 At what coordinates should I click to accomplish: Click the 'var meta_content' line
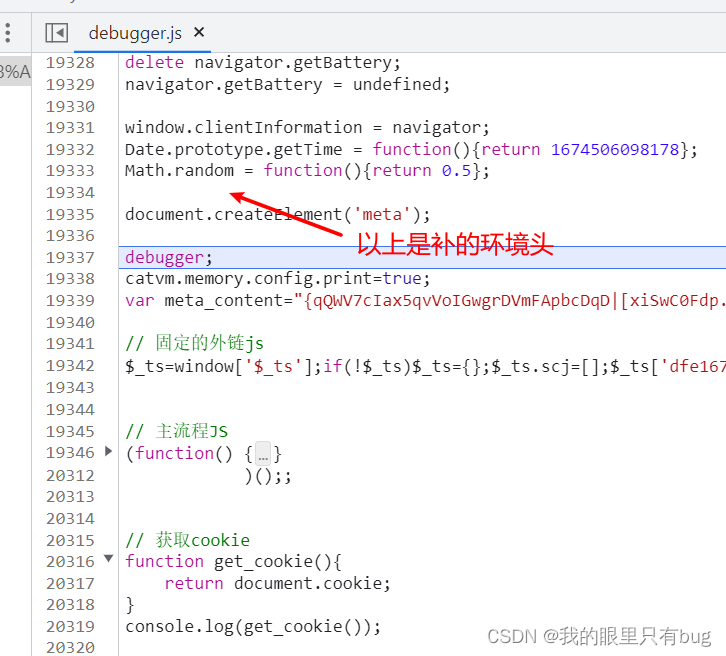(425, 300)
